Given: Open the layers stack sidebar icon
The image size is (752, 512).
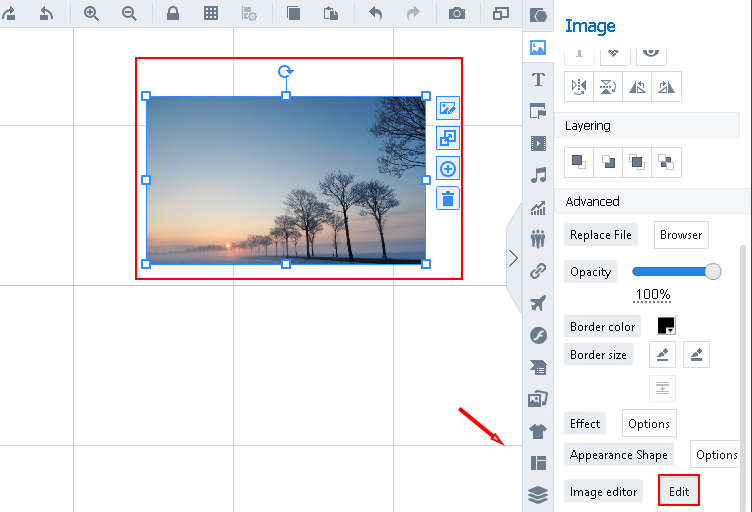Looking at the screenshot, I should click(538, 495).
